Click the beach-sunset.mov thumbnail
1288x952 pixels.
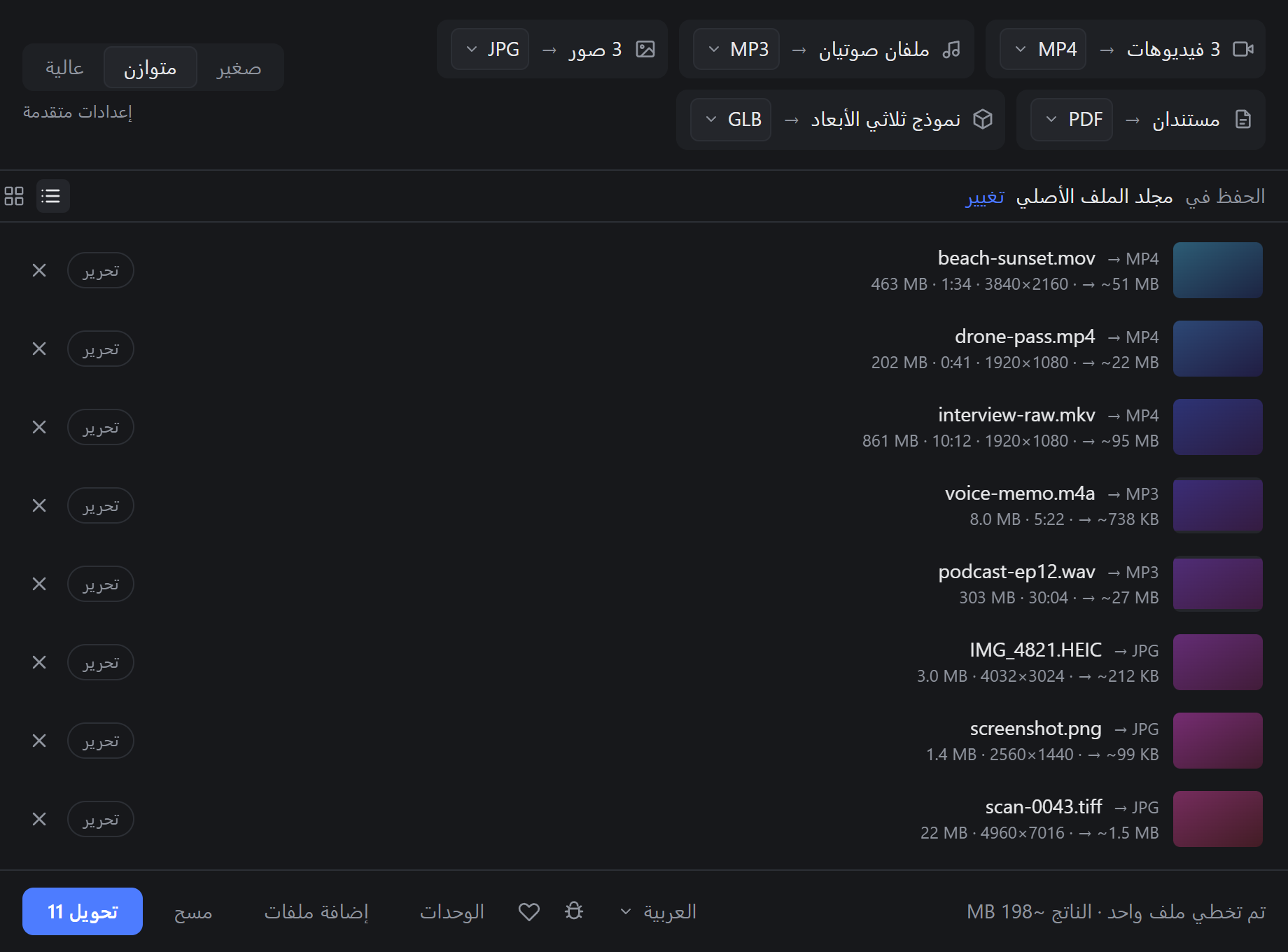[1218, 270]
